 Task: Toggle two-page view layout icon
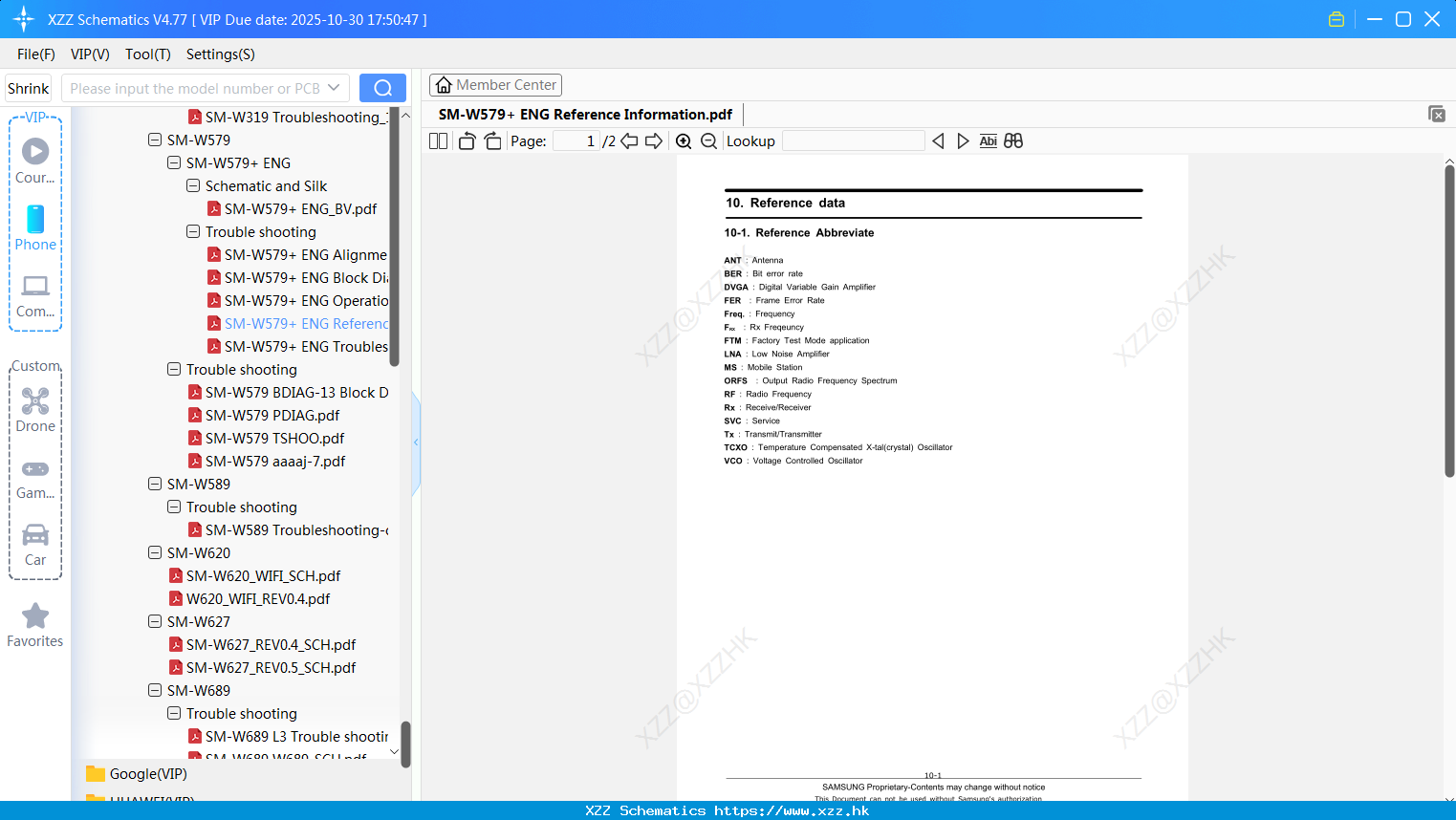pyautogui.click(x=438, y=140)
